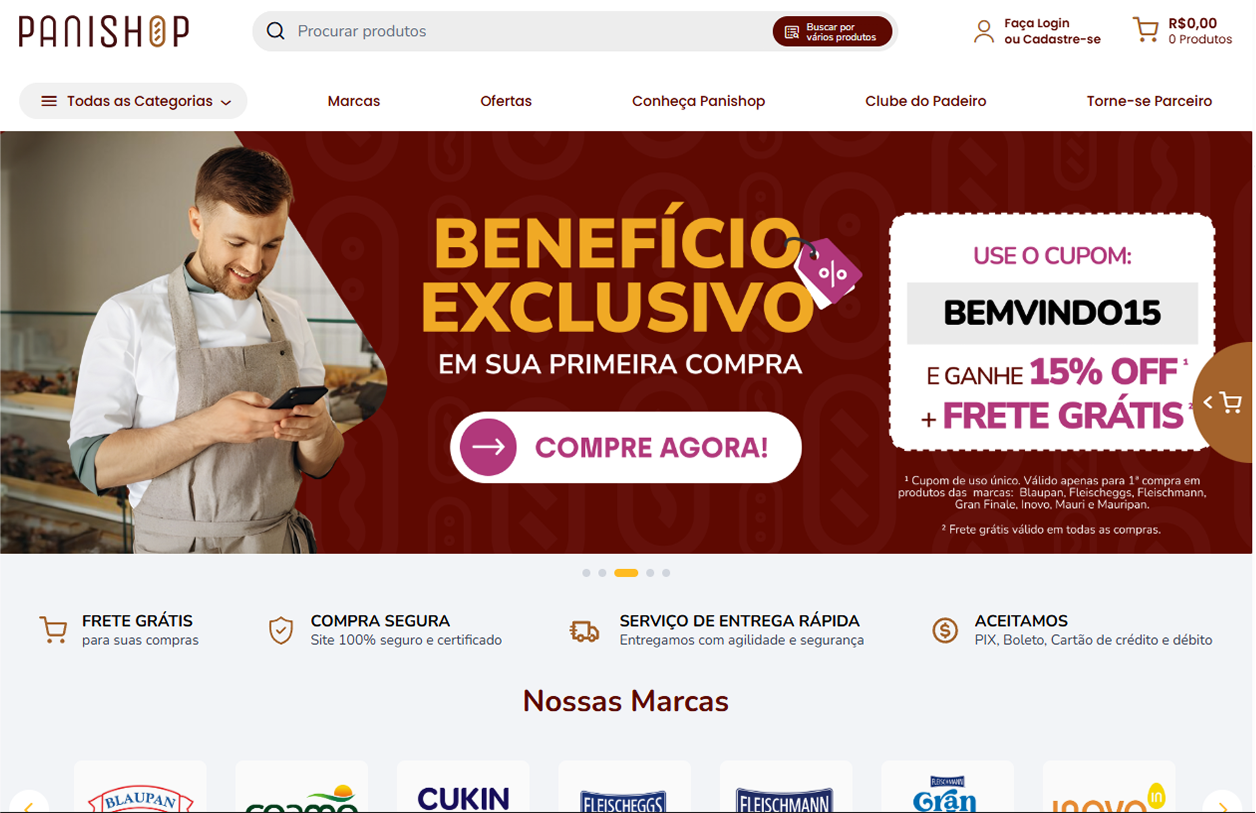
Task: Click Buscar por vários produtos button
Action: tap(832, 32)
